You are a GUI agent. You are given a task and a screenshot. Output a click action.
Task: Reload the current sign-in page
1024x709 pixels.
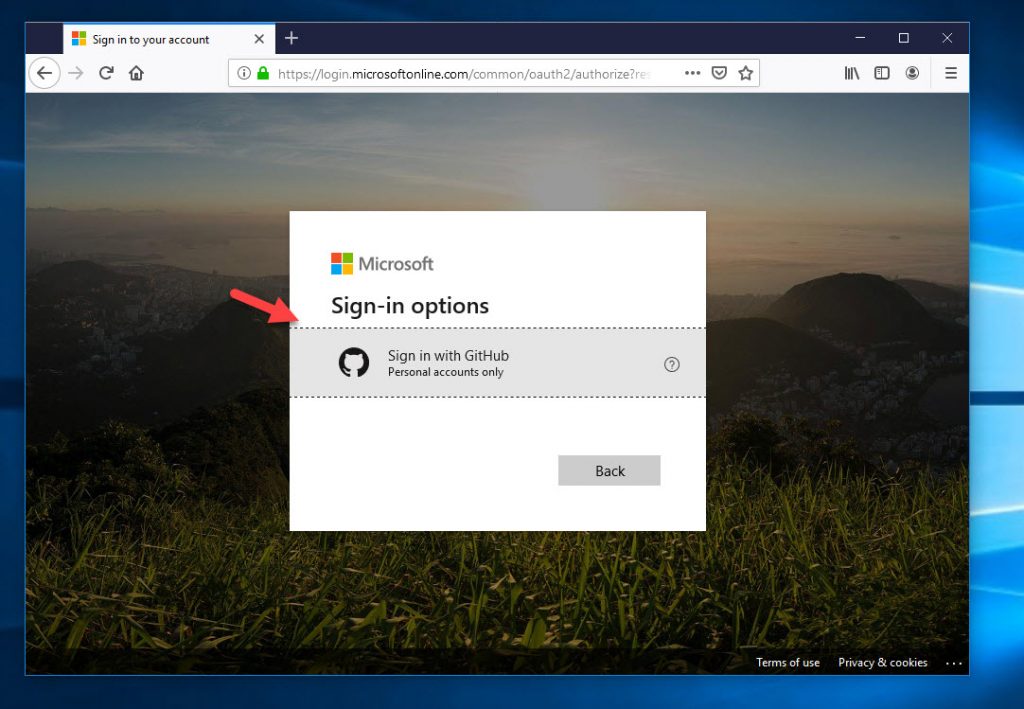[x=106, y=73]
